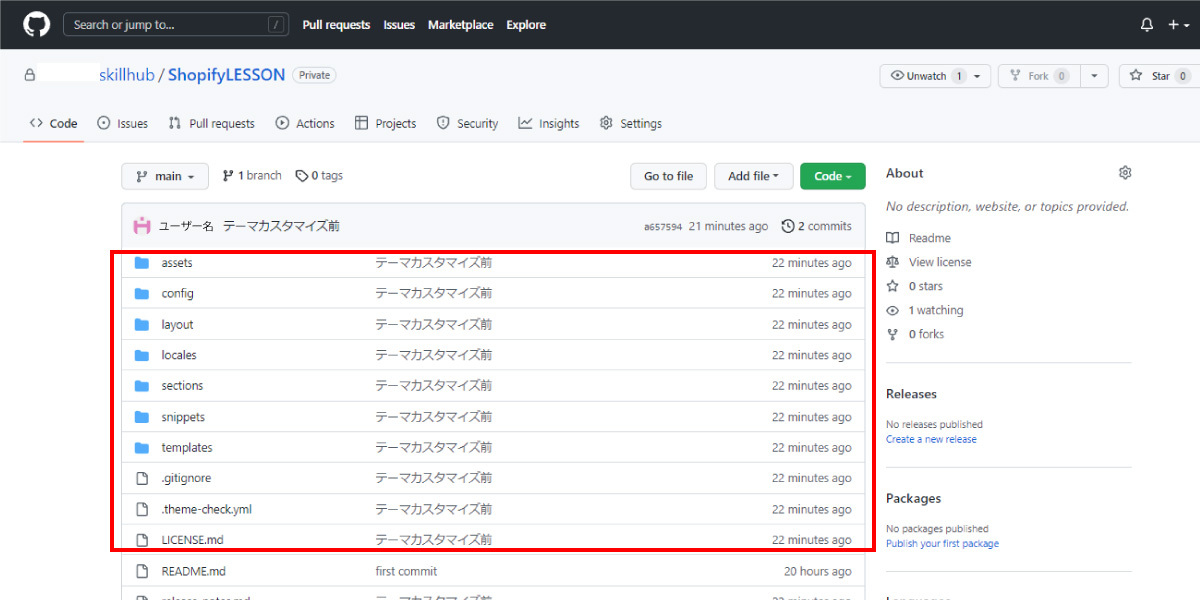Click the GitHub Octocat logo

coord(36,24)
